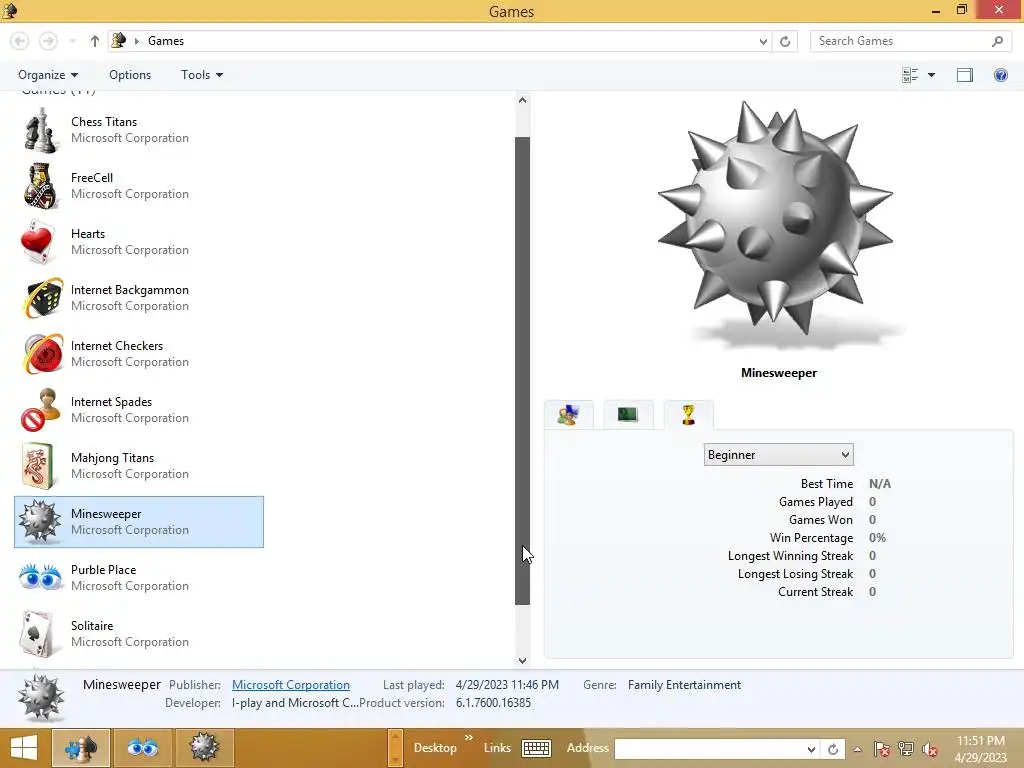The width and height of the screenshot is (1024, 768).
Task: Click the "Best Time" statistic label
Action: click(827, 484)
